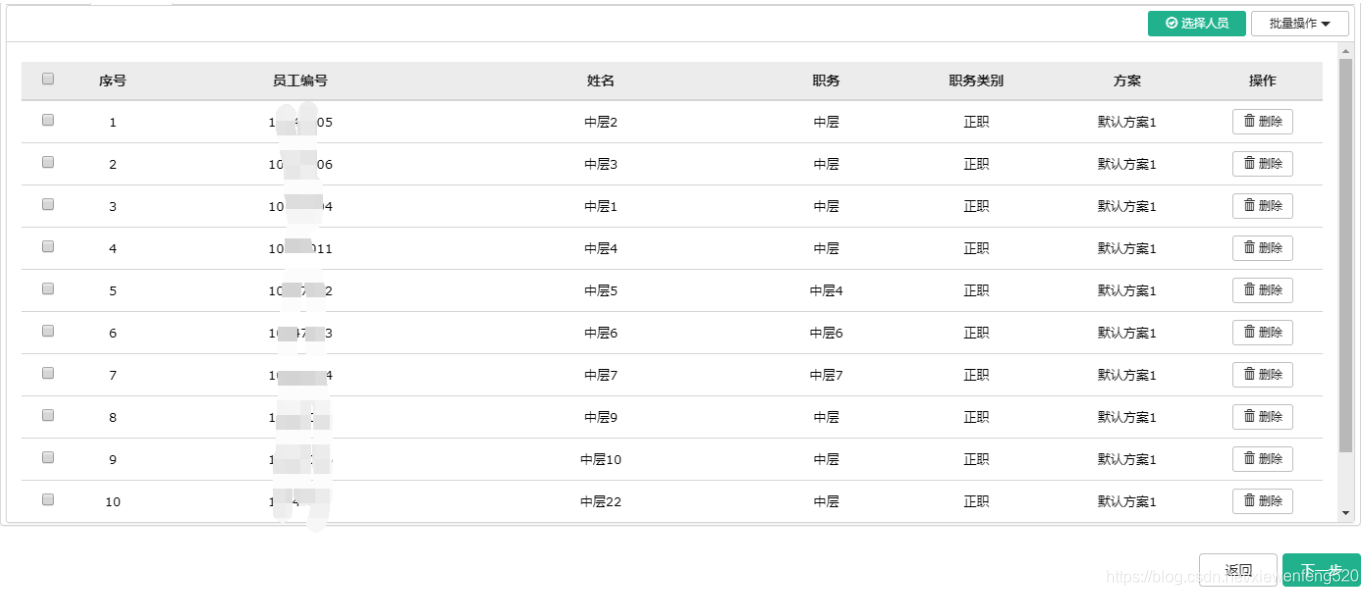Screen dimensions: 1369x595
Task: Click 默认方案1 in the 中层2 row
Action: click(1127, 122)
